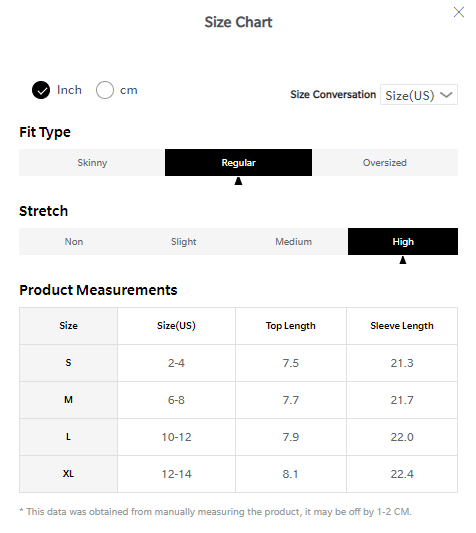Click the triangle marker under High

pos(403,260)
